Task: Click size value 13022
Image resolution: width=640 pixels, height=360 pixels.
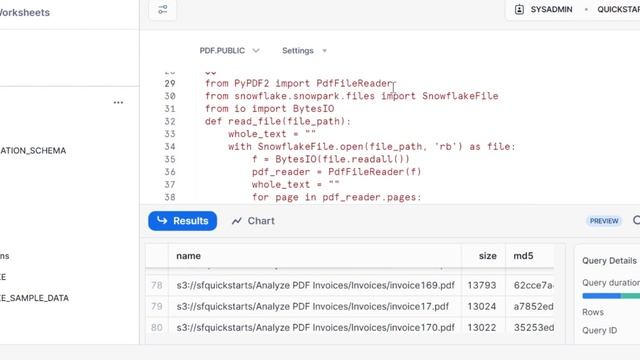Action: pyautogui.click(x=482, y=328)
